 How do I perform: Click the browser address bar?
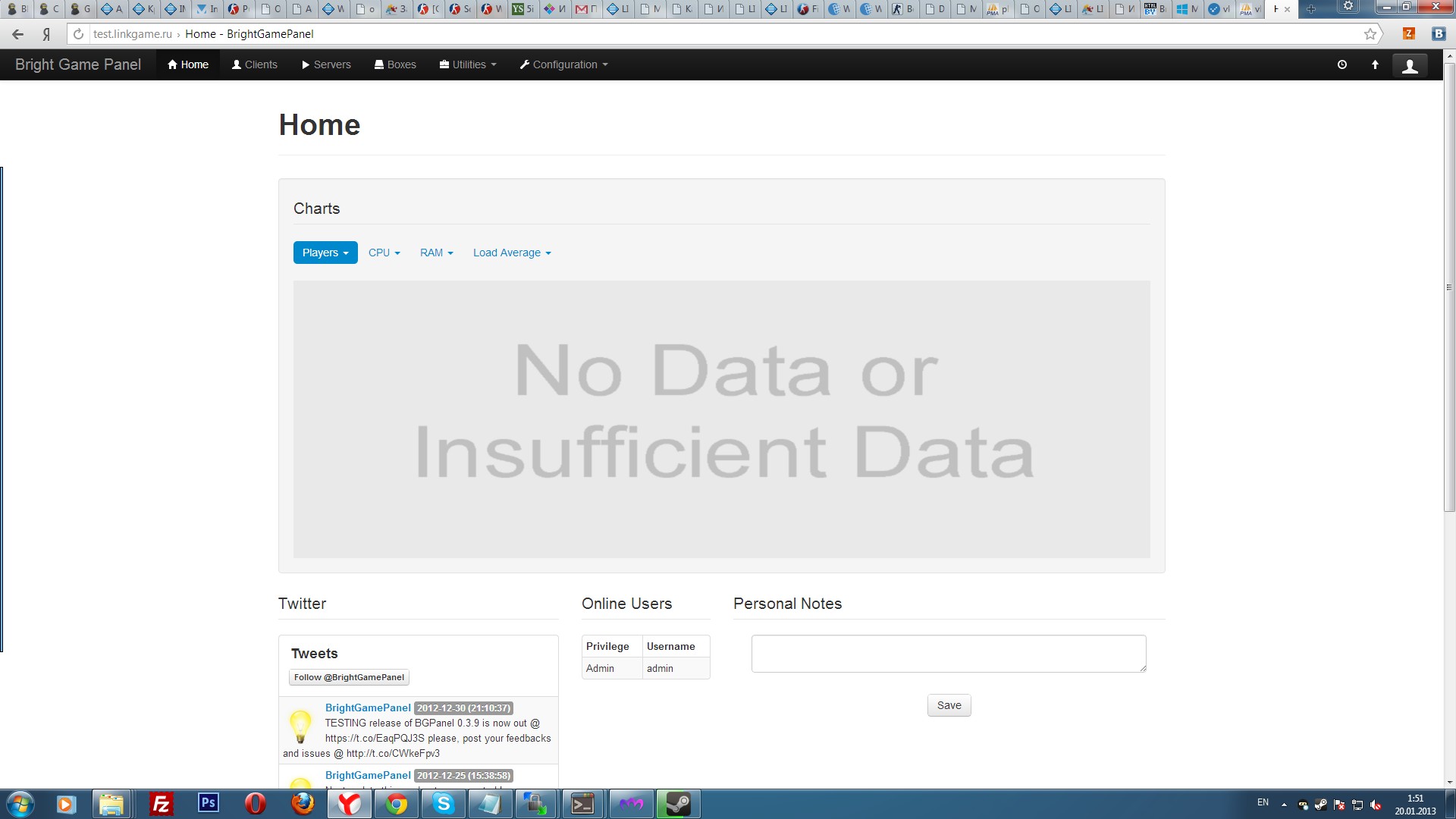coord(724,34)
